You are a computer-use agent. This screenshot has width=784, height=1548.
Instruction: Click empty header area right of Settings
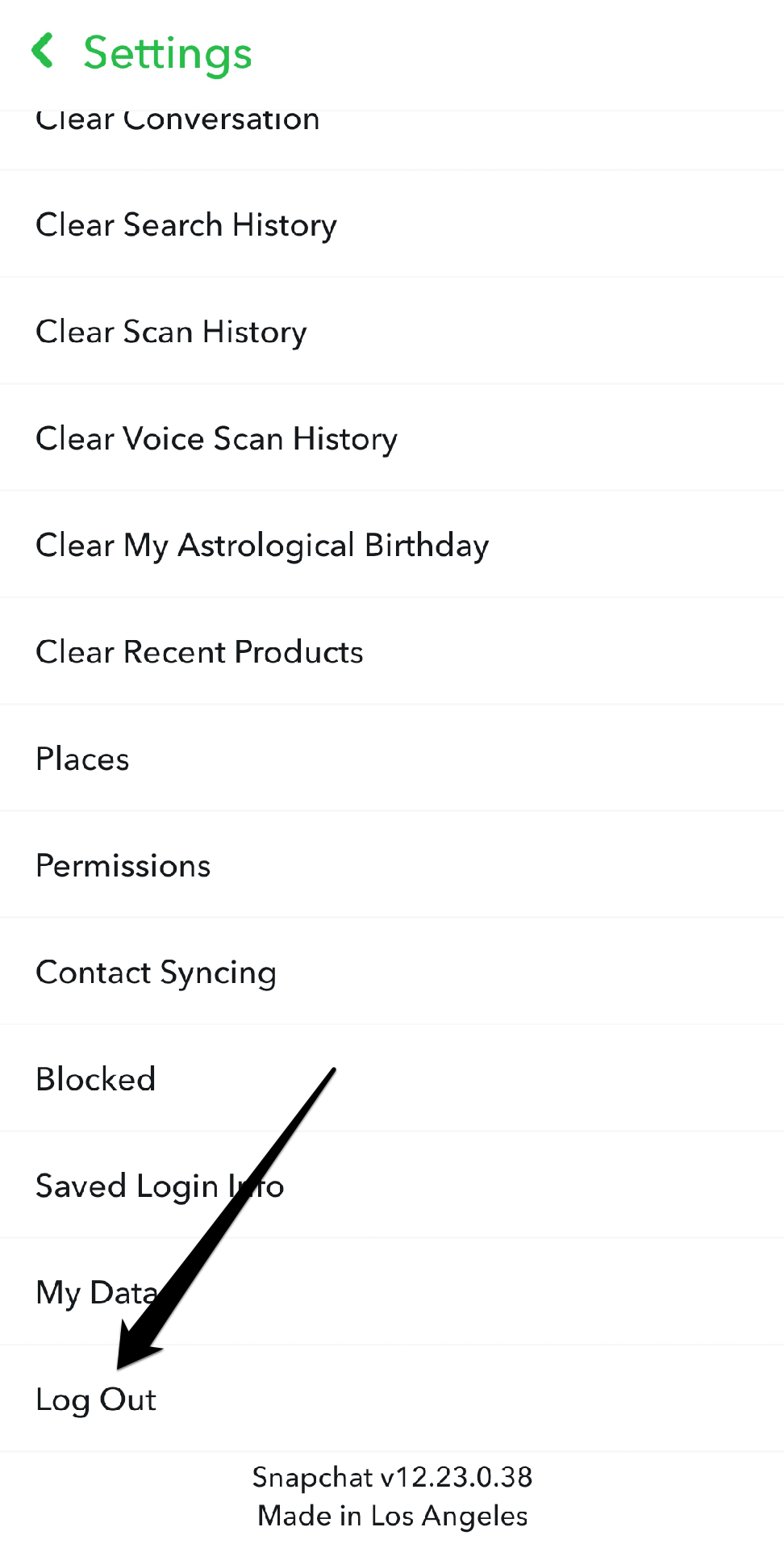pos(524,53)
